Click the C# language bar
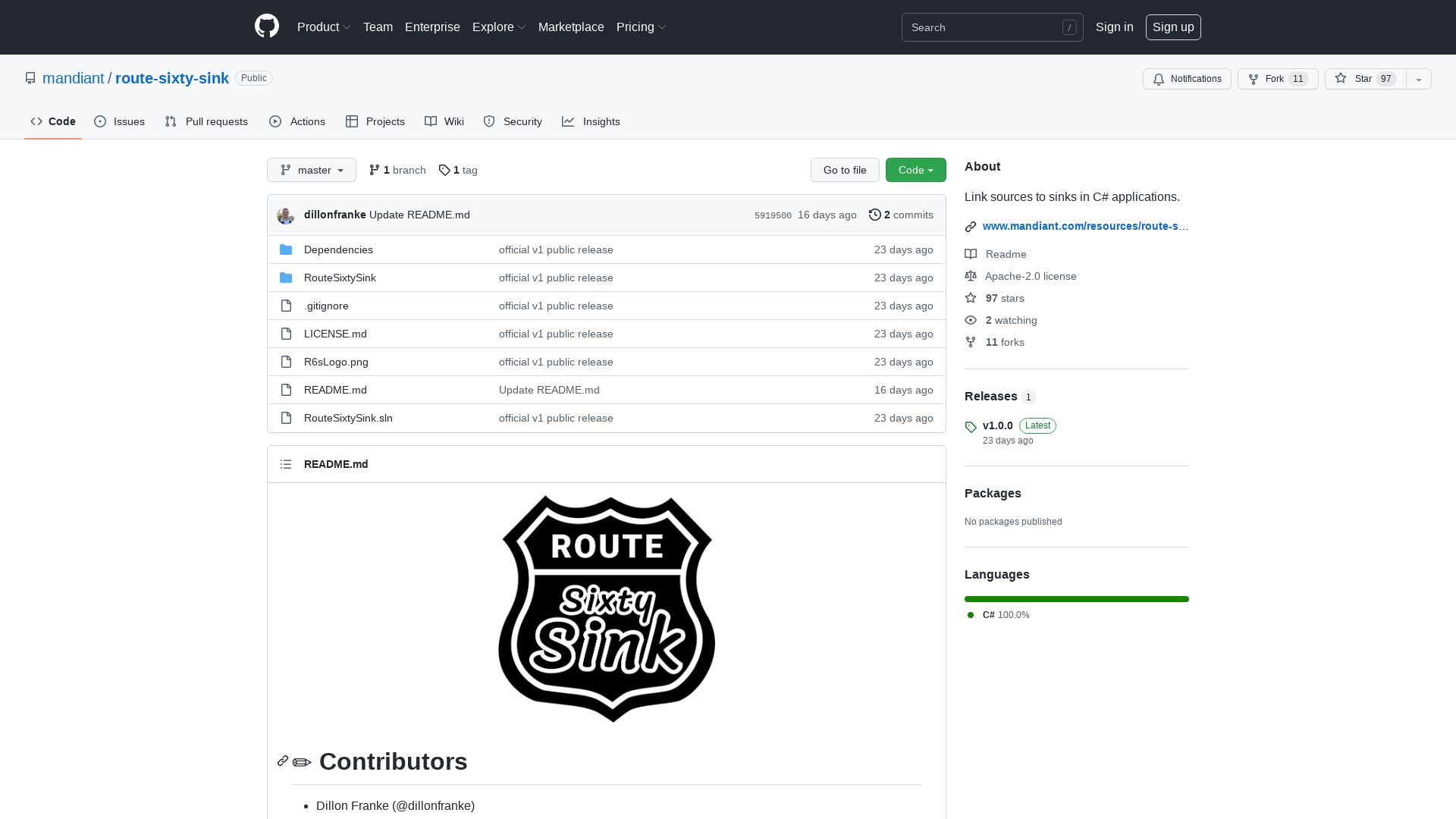The width and height of the screenshot is (1456, 819). [x=1076, y=599]
